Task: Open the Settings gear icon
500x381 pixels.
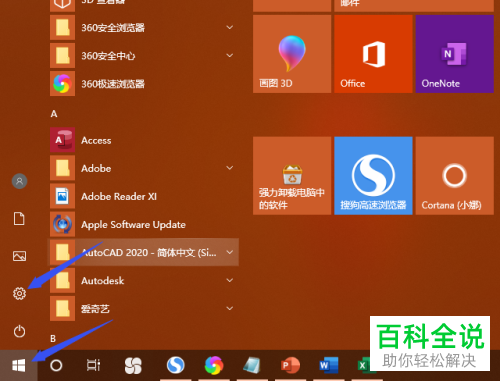Action: coord(19,294)
